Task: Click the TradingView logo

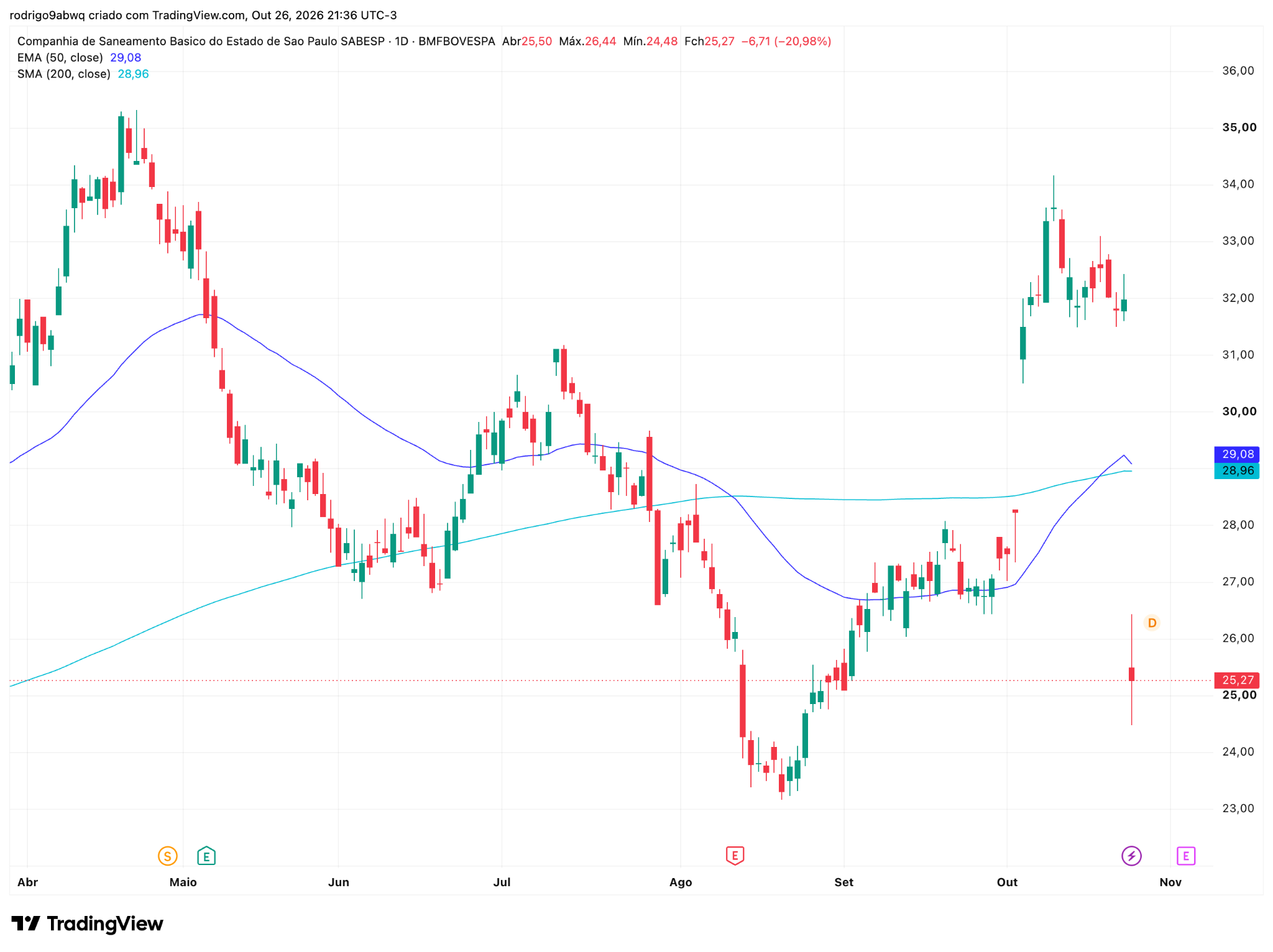Action: (88, 923)
